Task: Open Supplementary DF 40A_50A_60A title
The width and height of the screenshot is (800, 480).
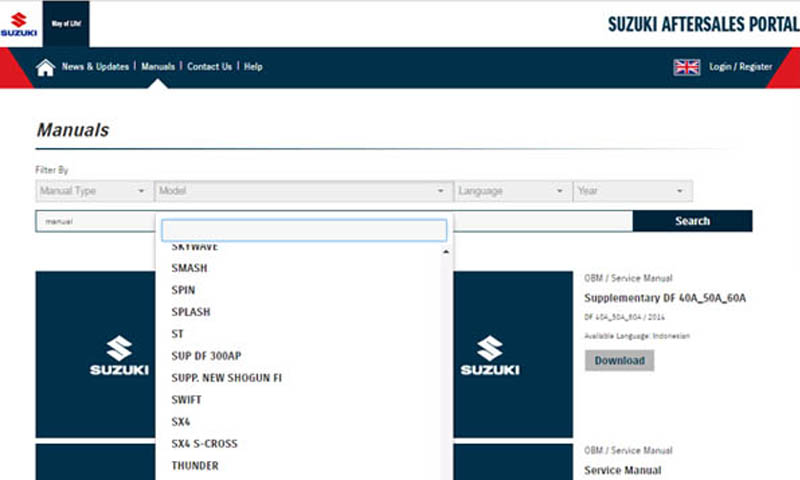Action: (665, 298)
